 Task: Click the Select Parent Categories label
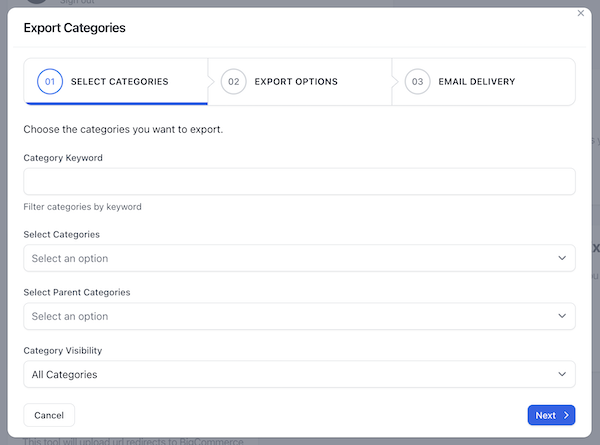coord(77,292)
